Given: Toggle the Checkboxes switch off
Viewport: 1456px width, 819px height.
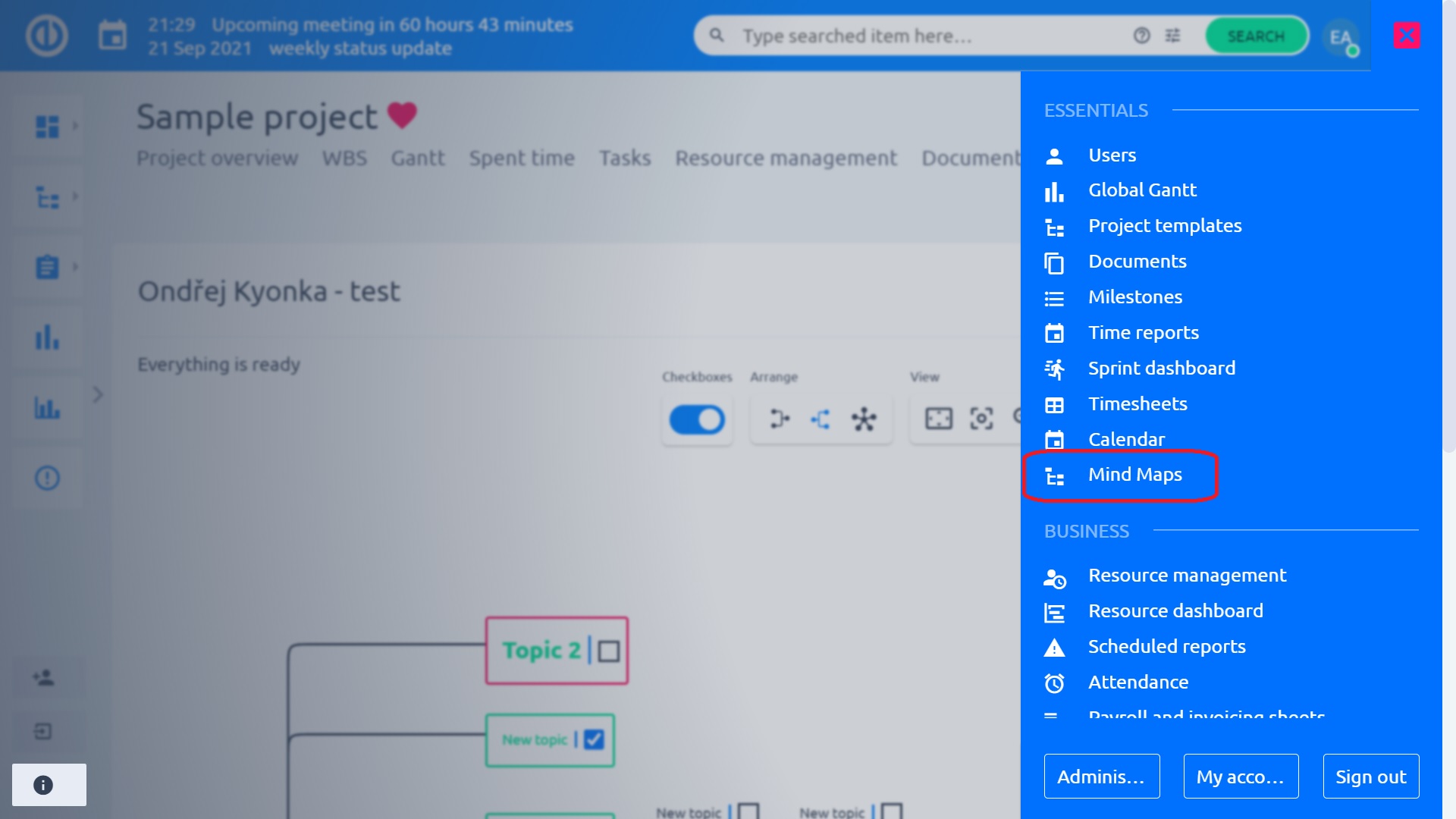Looking at the screenshot, I should tap(697, 419).
